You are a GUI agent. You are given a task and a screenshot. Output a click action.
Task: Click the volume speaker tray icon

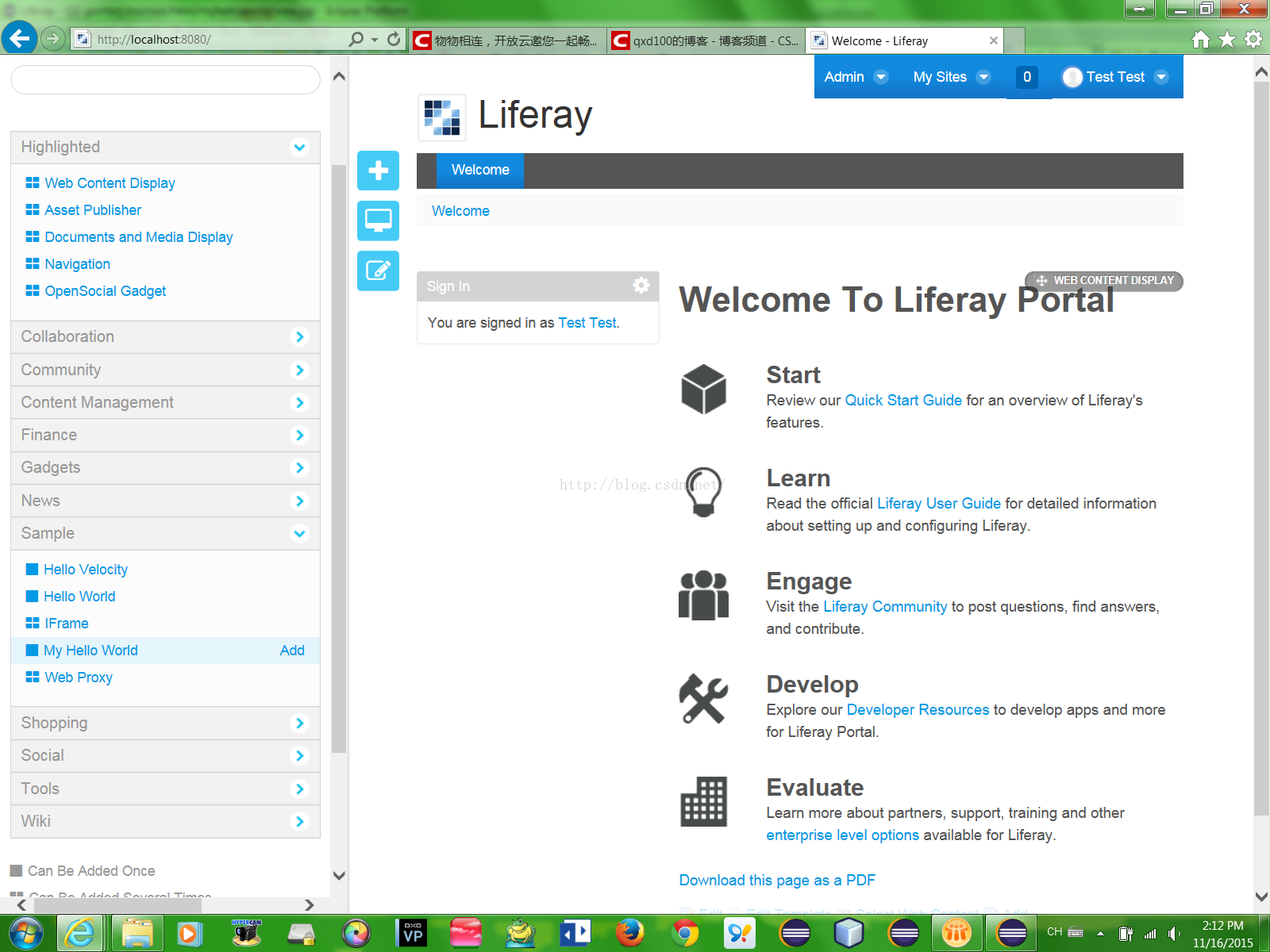(x=1174, y=934)
